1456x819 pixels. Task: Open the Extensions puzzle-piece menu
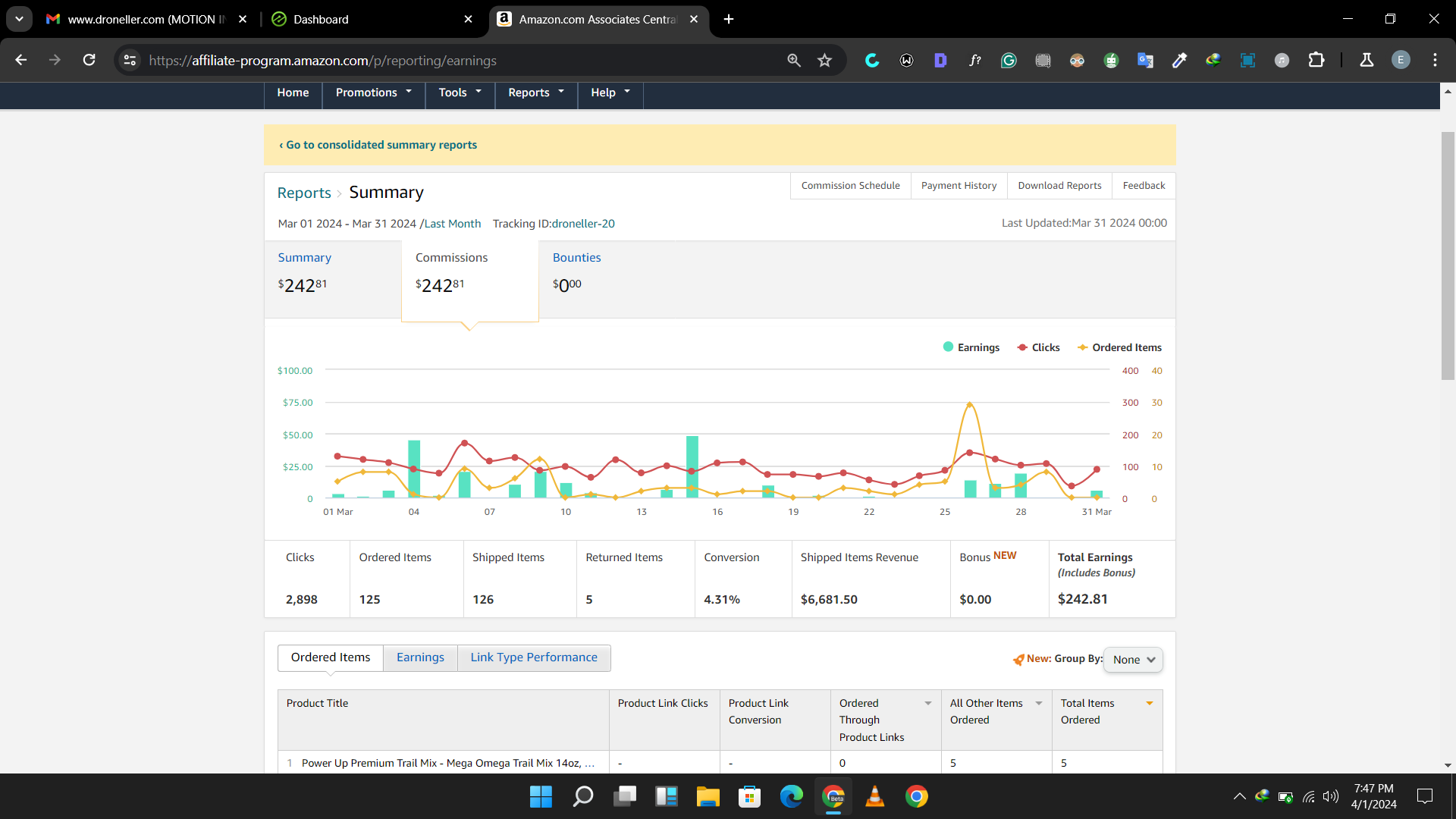click(1316, 60)
